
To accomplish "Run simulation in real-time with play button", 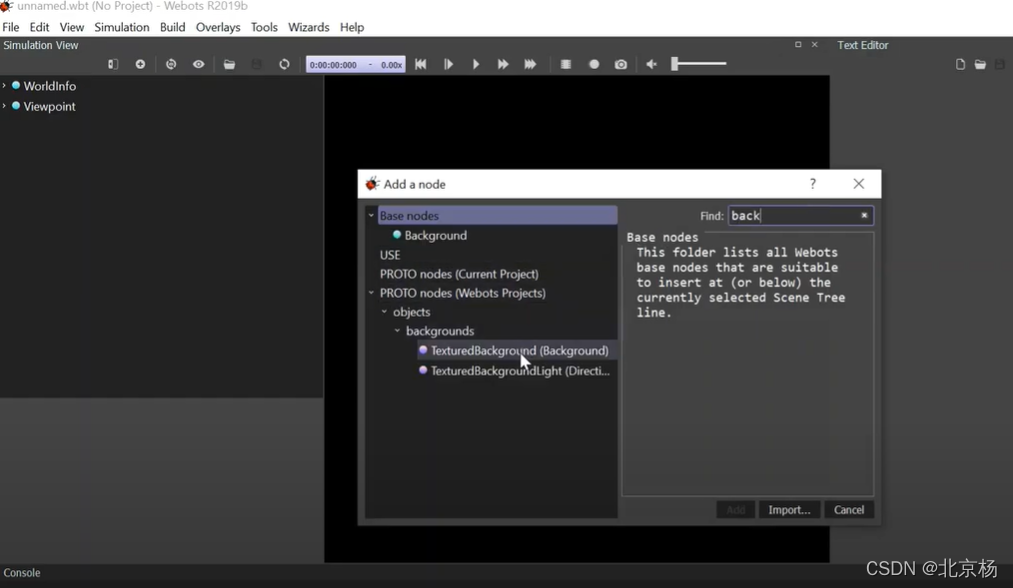I will (475, 64).
